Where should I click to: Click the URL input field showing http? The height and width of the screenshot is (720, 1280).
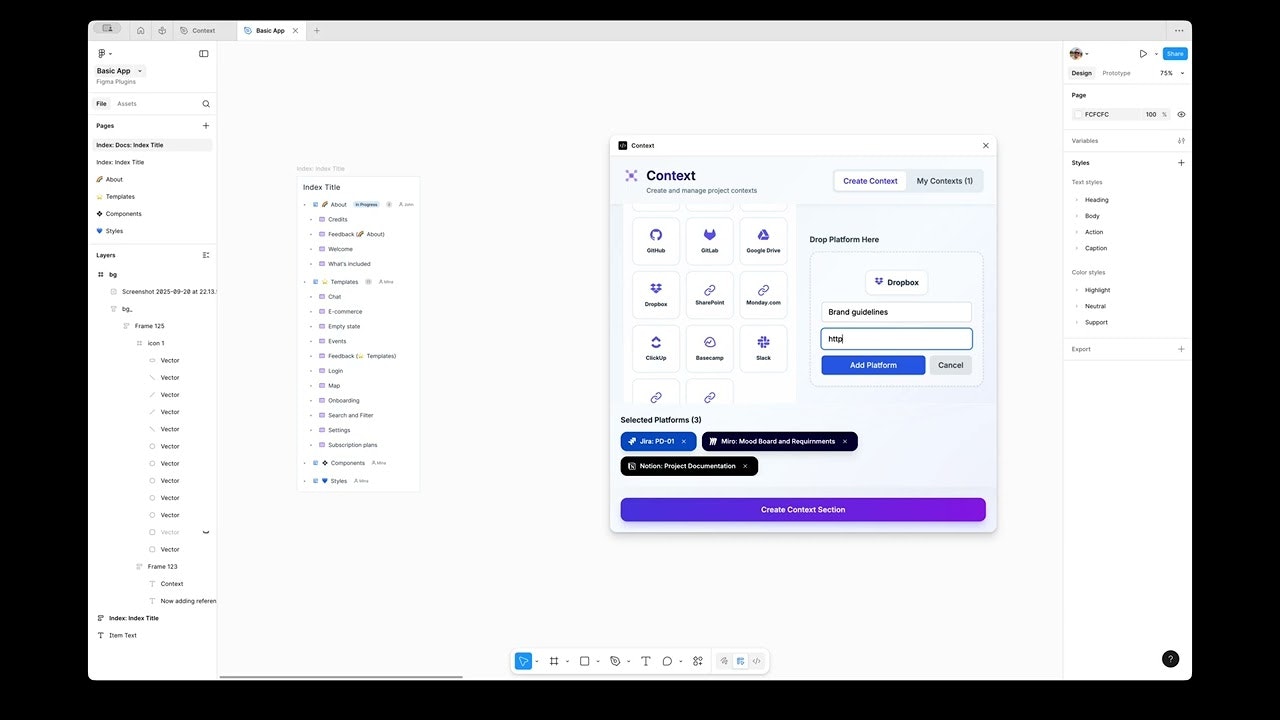pyautogui.click(x=895, y=338)
